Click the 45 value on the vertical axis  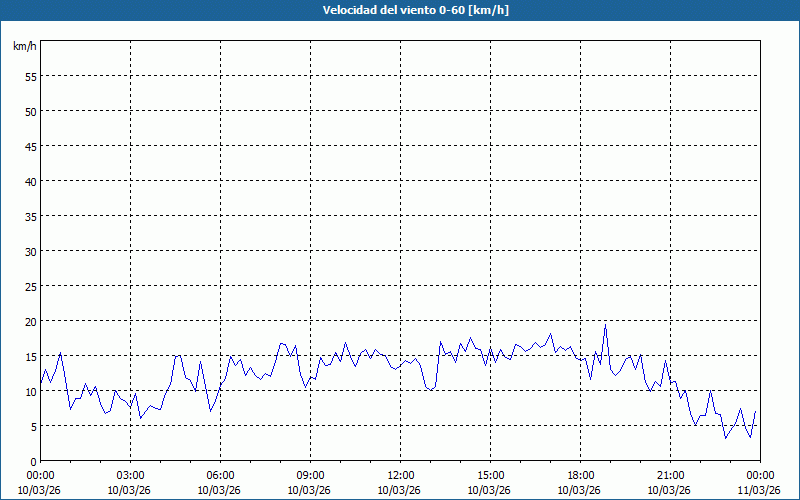click(30, 146)
